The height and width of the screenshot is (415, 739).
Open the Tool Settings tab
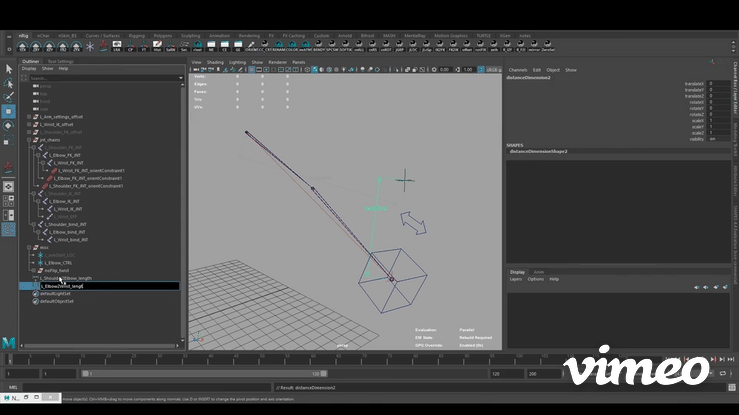coord(60,61)
